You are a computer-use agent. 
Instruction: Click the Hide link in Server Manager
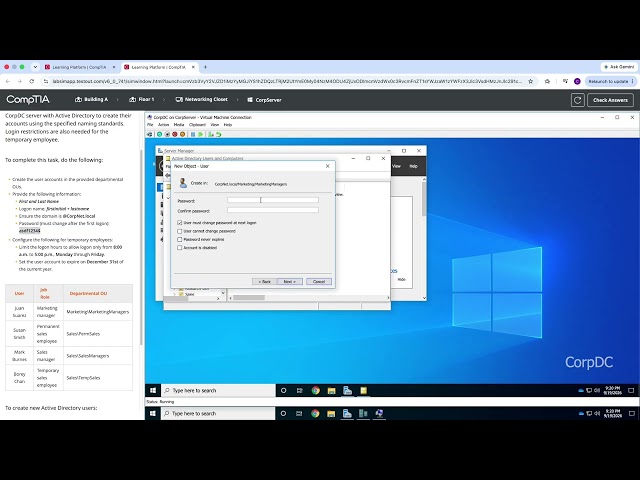[x=402, y=280]
